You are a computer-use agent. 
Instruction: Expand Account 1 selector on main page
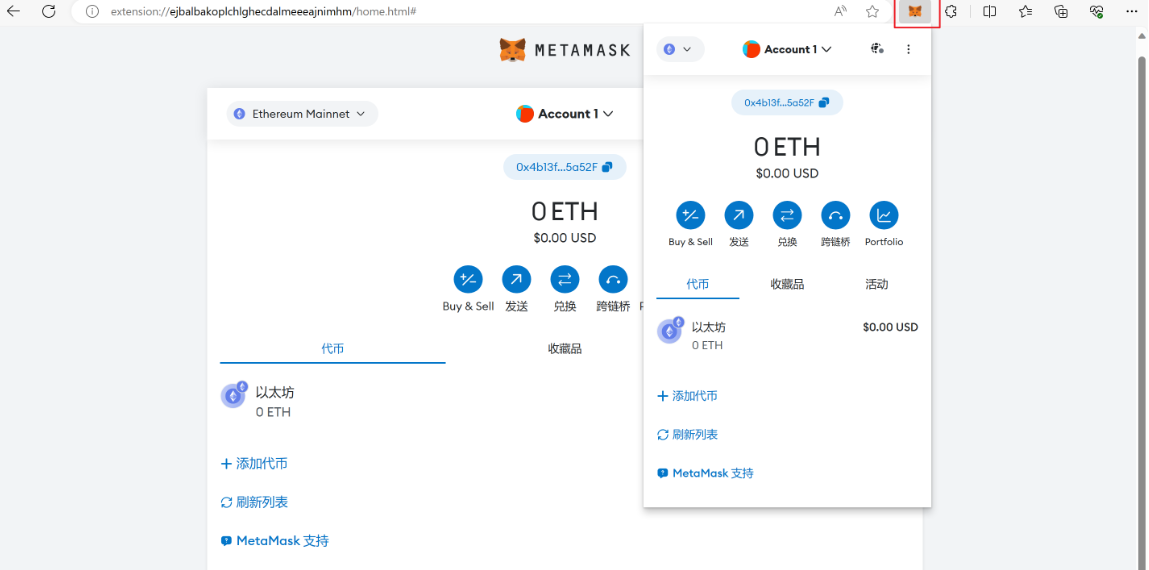coord(565,114)
